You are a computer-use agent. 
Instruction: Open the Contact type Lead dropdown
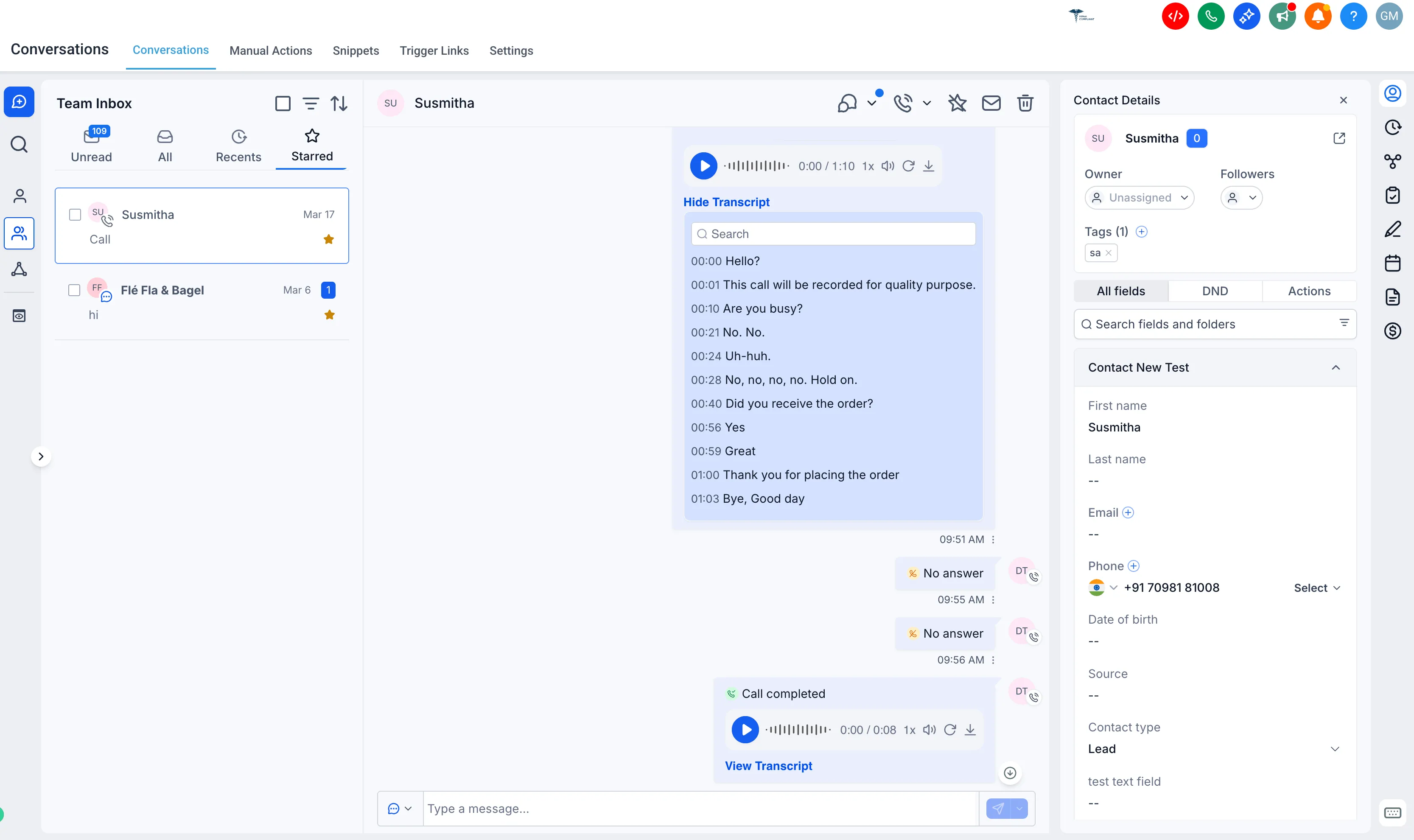point(1336,748)
